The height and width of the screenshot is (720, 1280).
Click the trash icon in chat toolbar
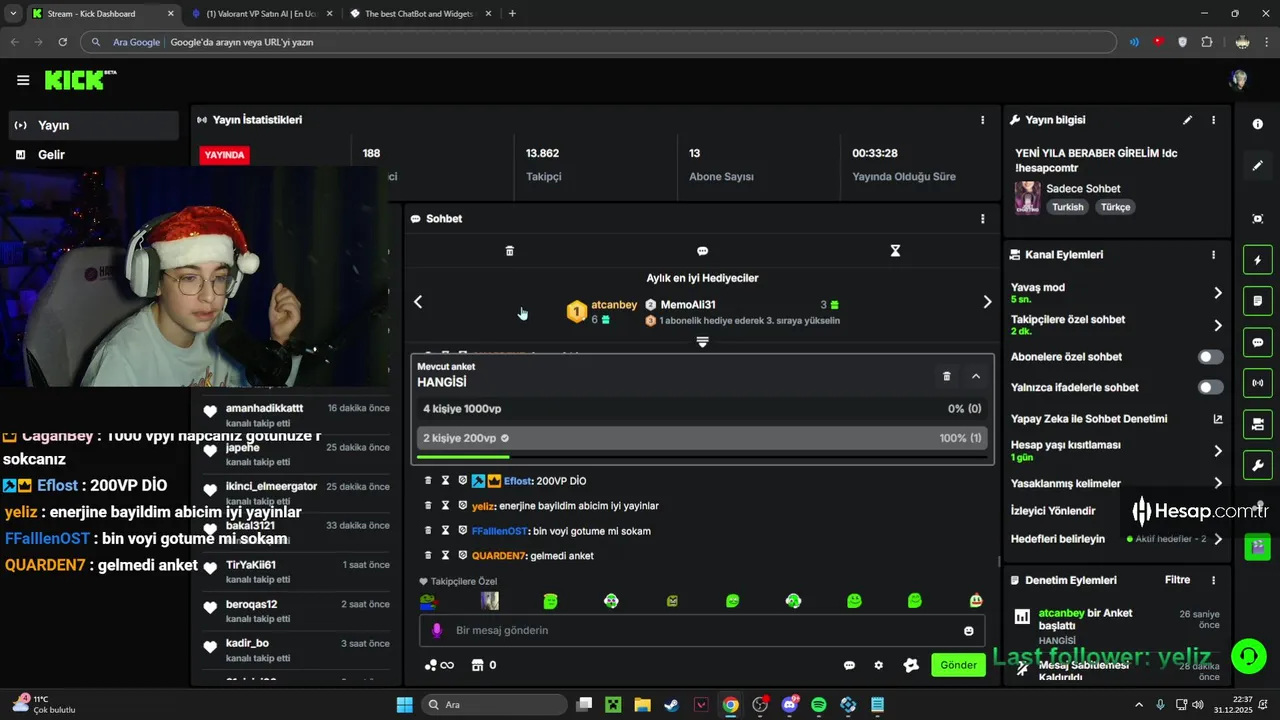point(509,251)
